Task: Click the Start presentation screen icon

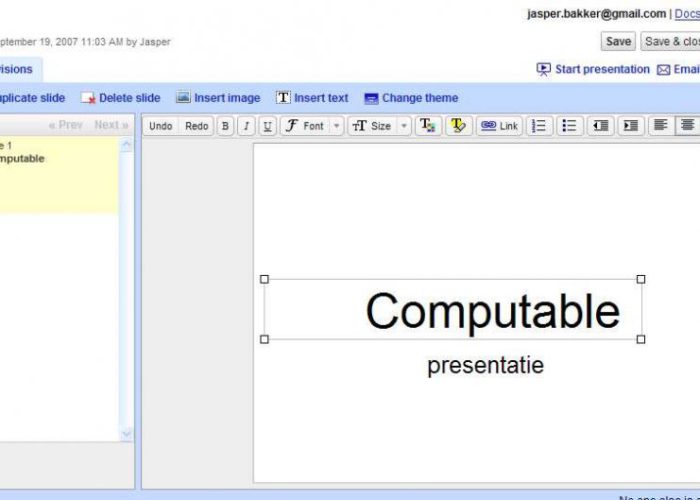Action: (x=543, y=70)
